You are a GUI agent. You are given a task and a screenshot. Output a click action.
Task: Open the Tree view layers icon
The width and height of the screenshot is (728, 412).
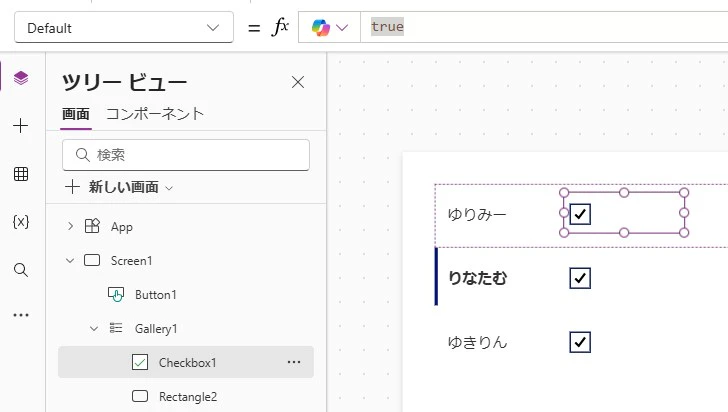click(21, 78)
